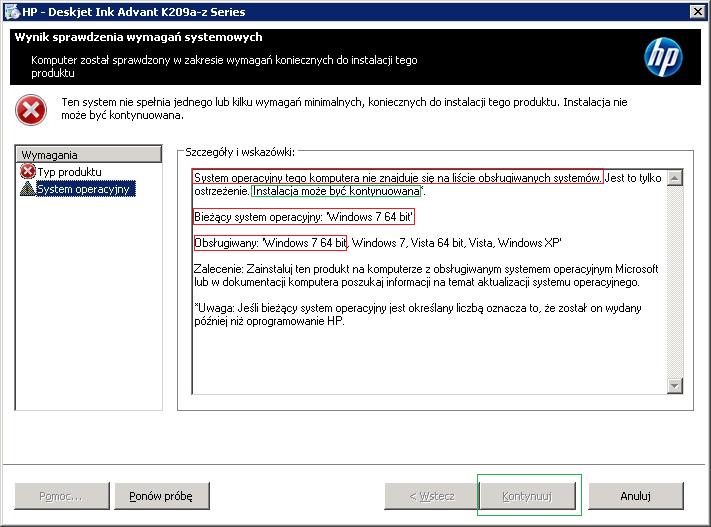Image resolution: width=711 pixels, height=527 pixels.
Task: Click the warning triangle beside System operacyjny
Action: [x=28, y=188]
